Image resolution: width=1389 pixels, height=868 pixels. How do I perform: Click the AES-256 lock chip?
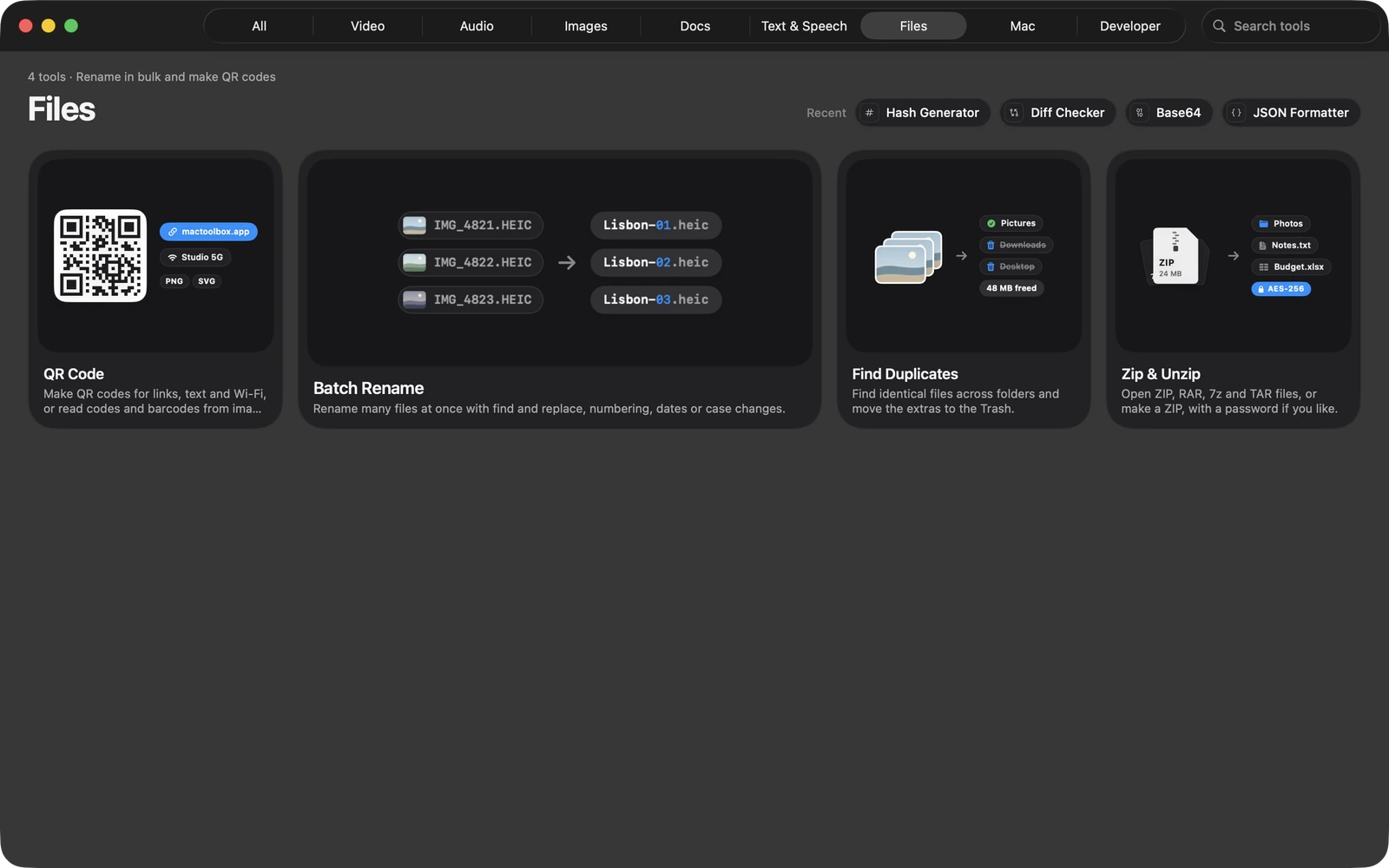coord(1280,288)
